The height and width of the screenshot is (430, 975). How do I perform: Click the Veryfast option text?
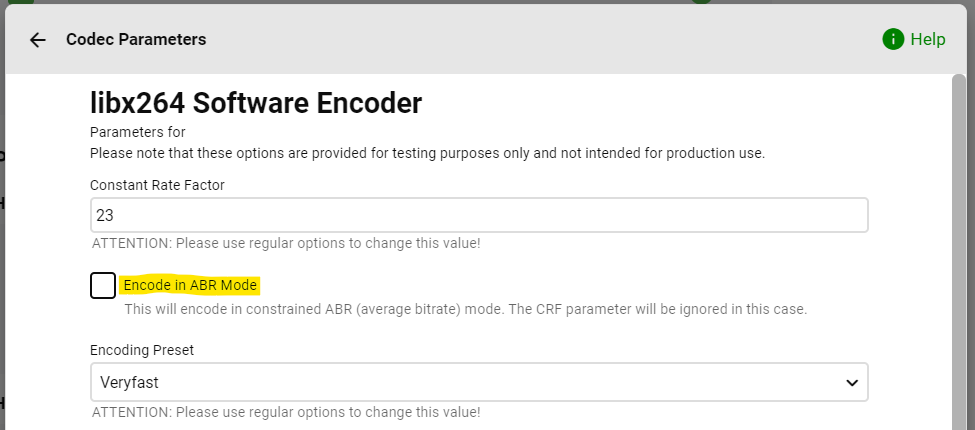click(128, 382)
